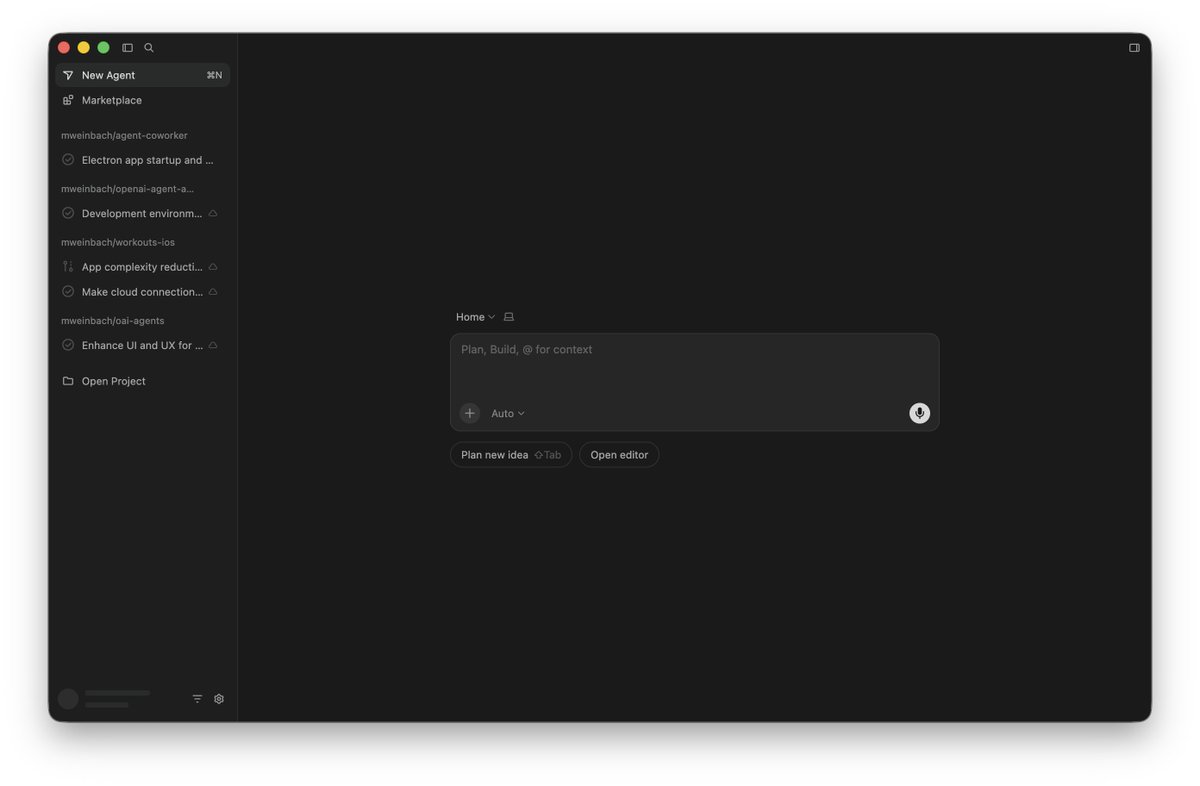Select the mweinbach/oai-agents project header
This screenshot has height=786, width=1200.
coord(112,320)
